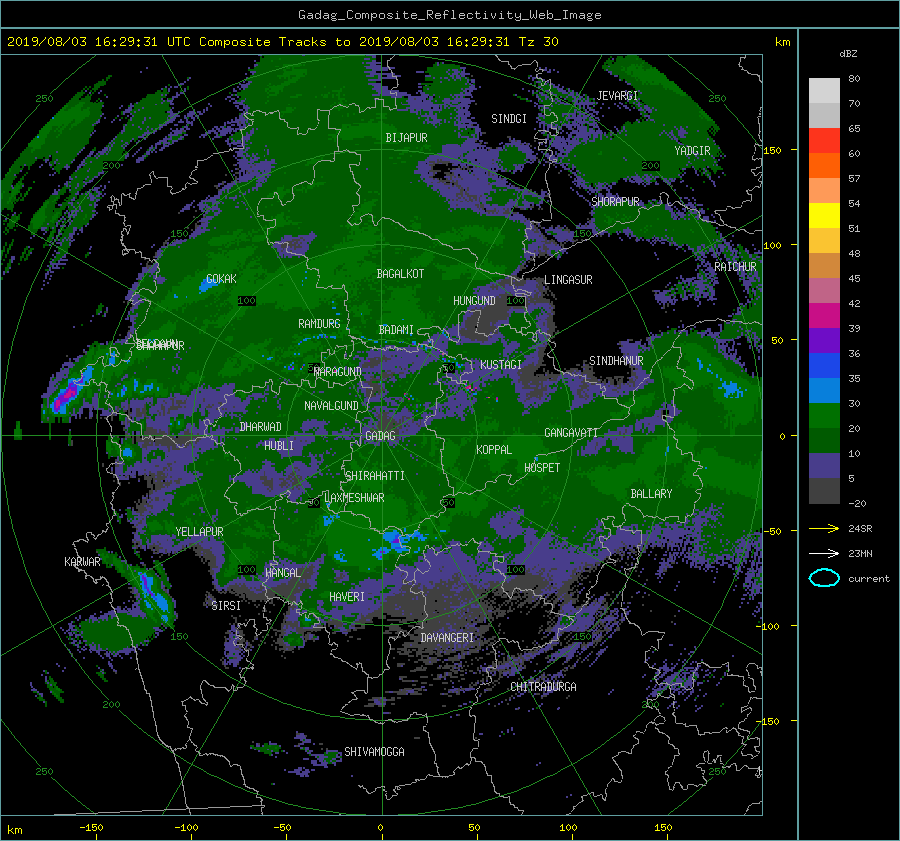This screenshot has height=841, width=900.
Task: Select the orange 57-60 dBZ swatch
Action: coord(824,166)
